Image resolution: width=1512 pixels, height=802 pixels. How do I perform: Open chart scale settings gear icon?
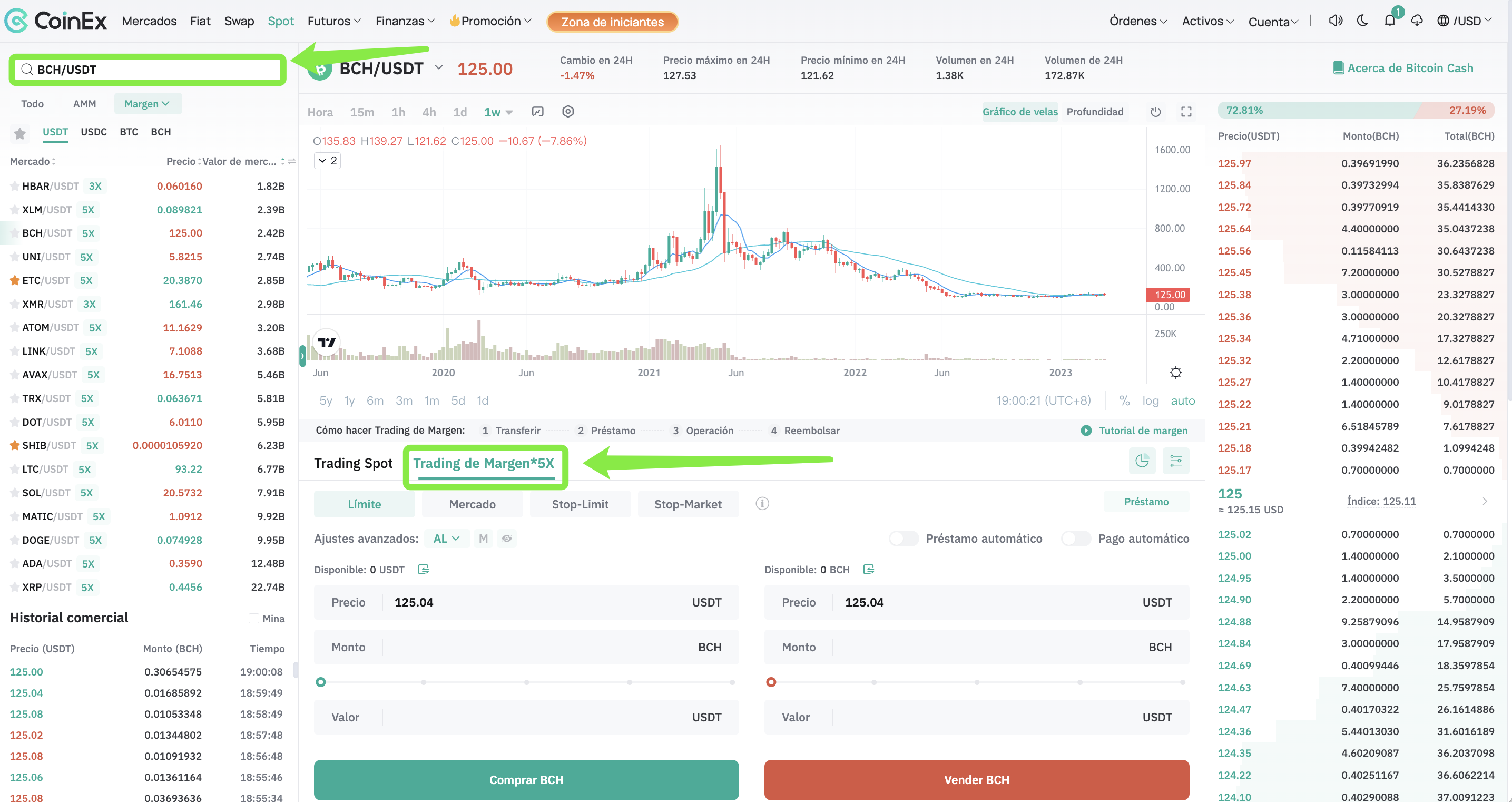pos(1176,372)
